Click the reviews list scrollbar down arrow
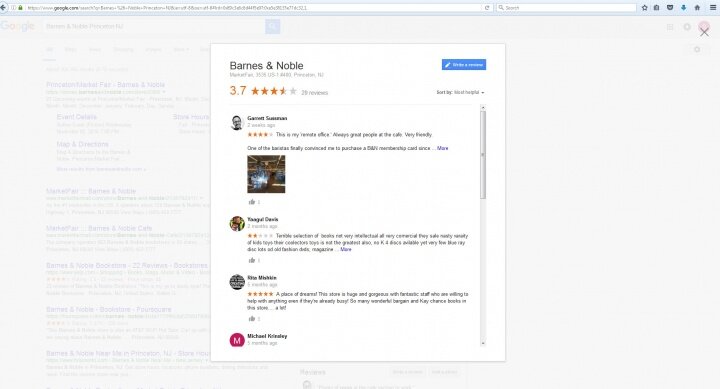The width and height of the screenshot is (720, 389). pyautogui.click(x=483, y=343)
